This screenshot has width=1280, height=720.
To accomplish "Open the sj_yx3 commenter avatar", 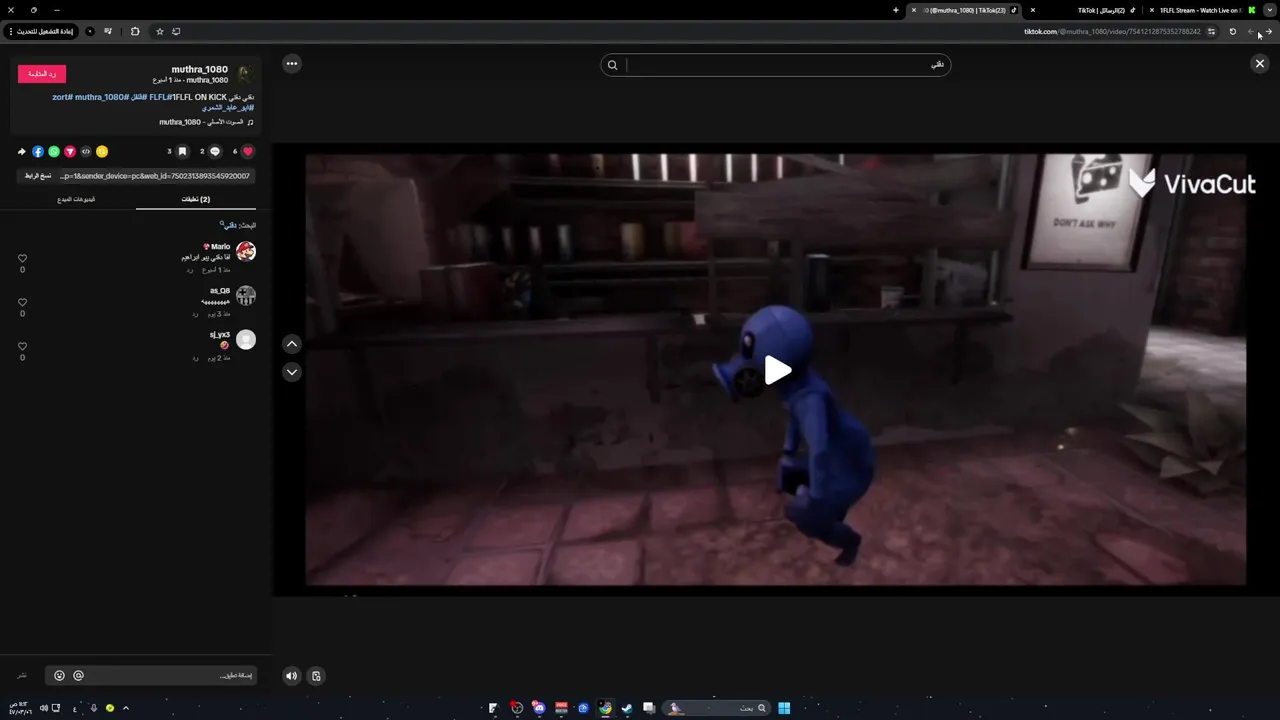I will [246, 340].
